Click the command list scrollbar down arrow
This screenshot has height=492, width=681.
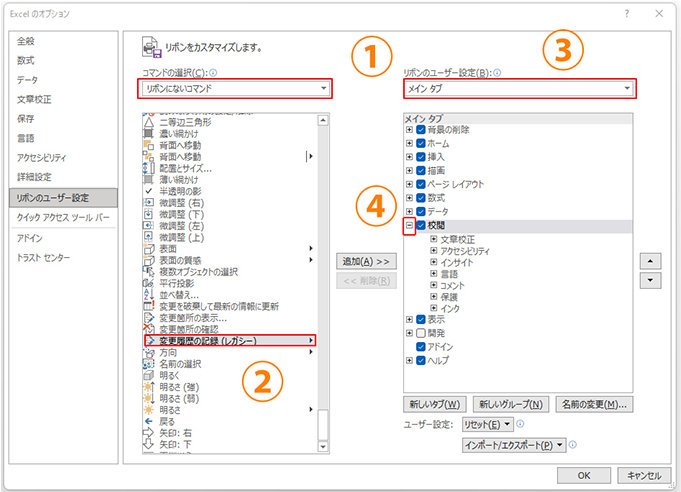[x=323, y=446]
